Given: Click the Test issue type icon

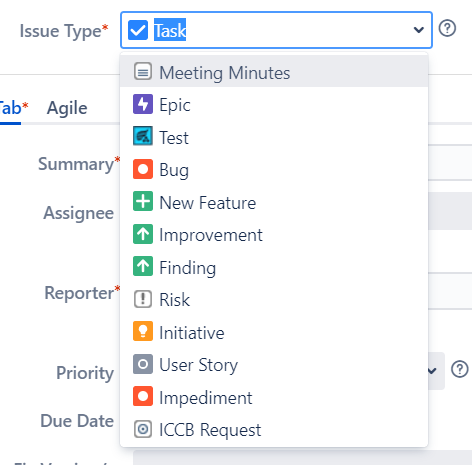Looking at the screenshot, I should pyautogui.click(x=143, y=136).
